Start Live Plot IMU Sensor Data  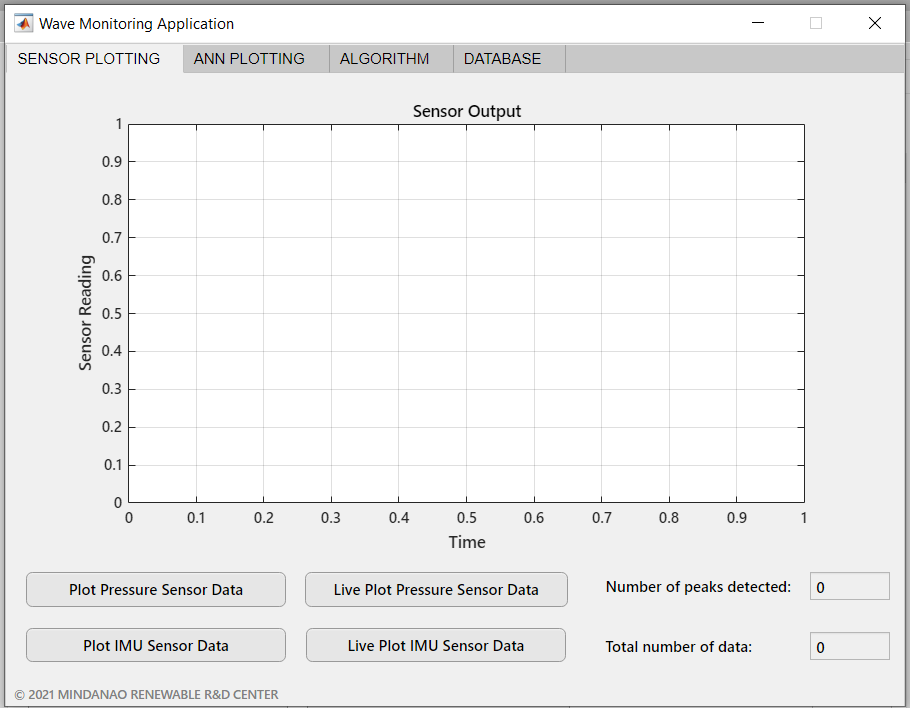[x=435, y=645]
